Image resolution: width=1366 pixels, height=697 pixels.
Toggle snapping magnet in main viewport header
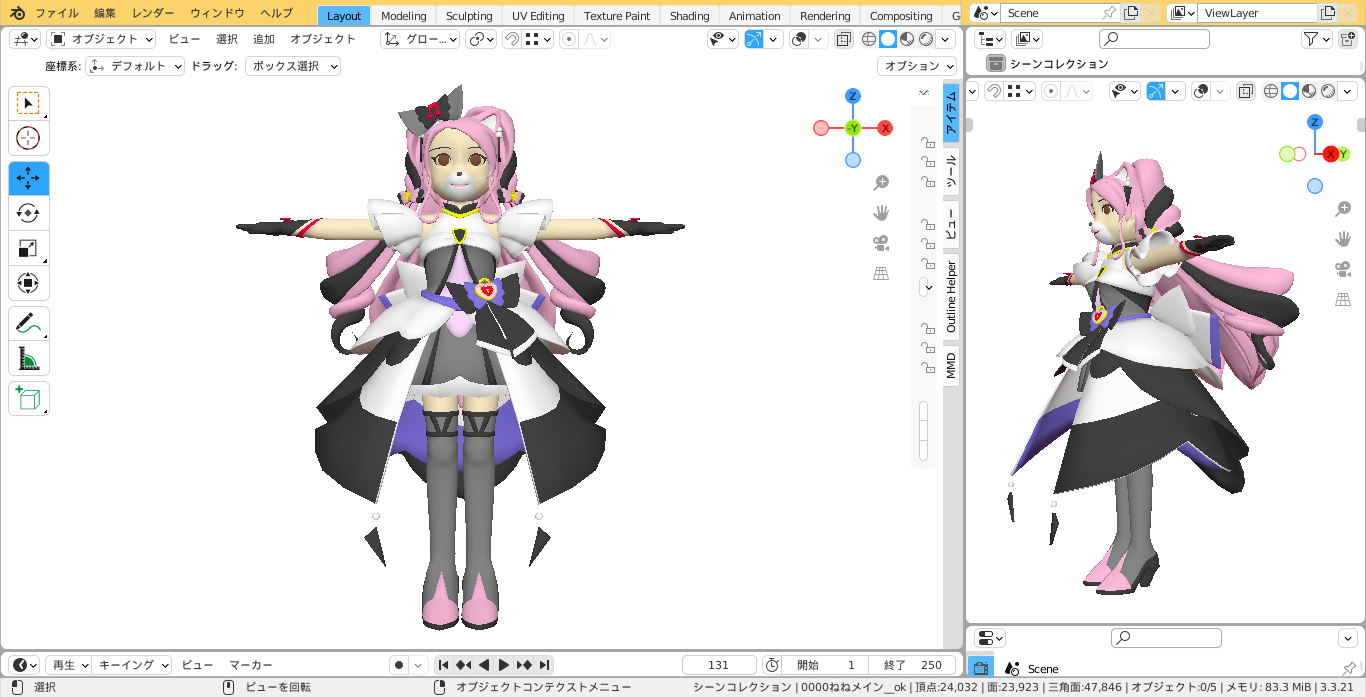511,39
